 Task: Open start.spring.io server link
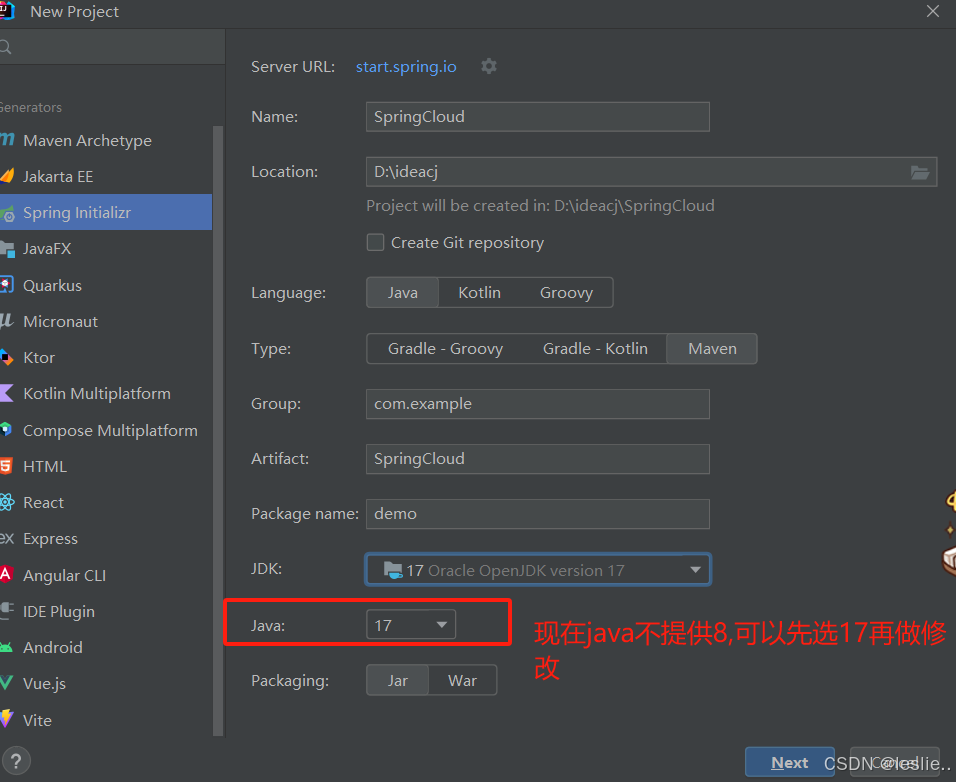[406, 66]
